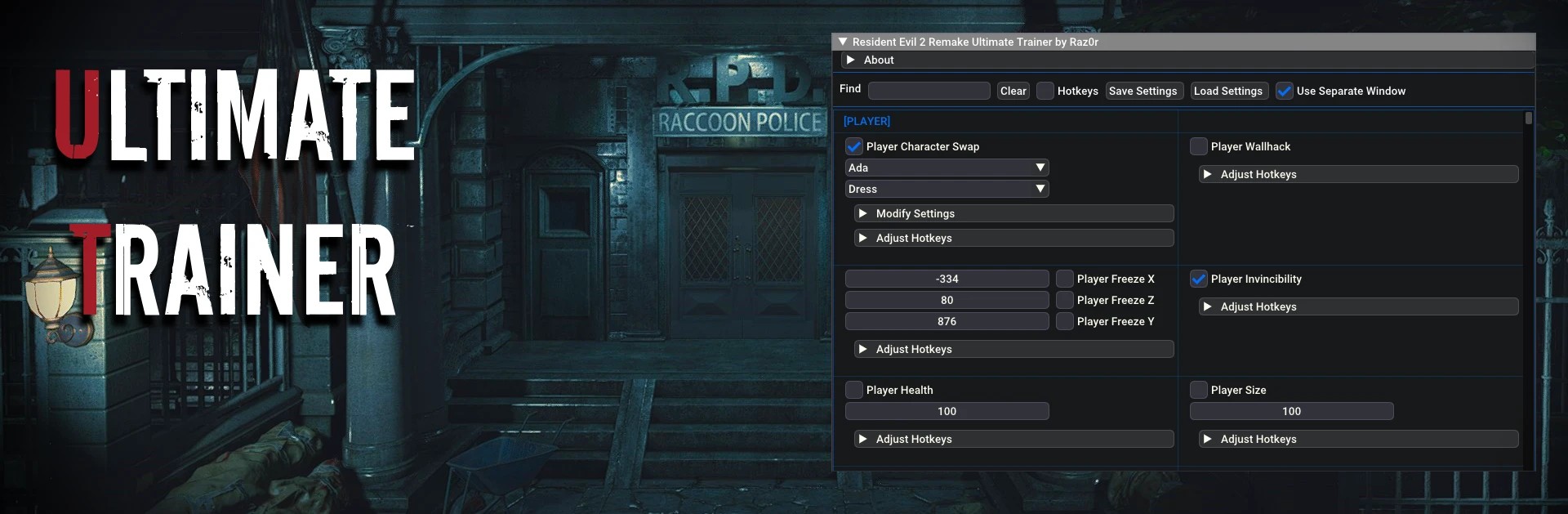The width and height of the screenshot is (1568, 514).
Task: Enable Player Health checkbox
Action: (854, 390)
